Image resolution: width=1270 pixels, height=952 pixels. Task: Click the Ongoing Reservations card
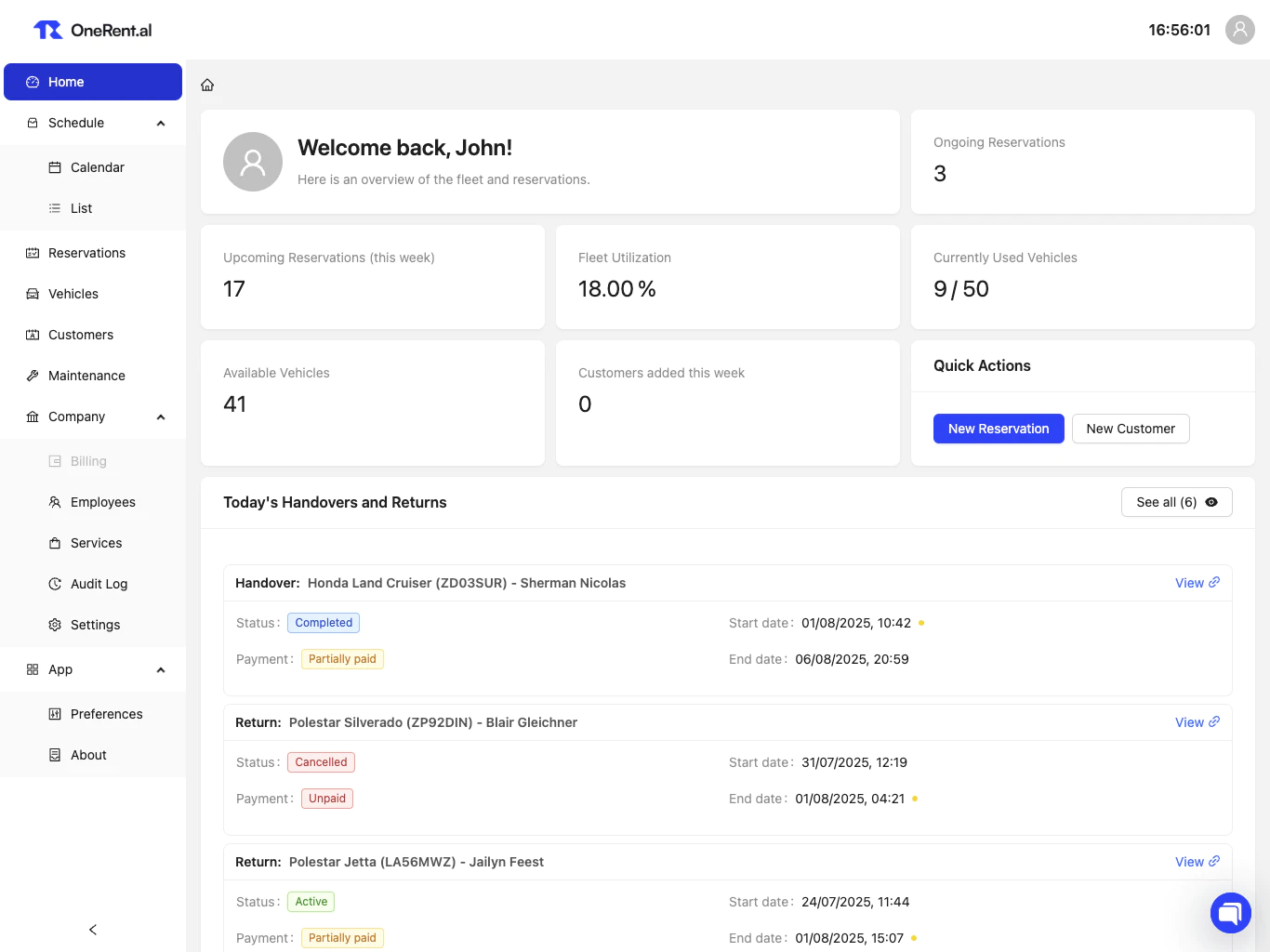1083,162
